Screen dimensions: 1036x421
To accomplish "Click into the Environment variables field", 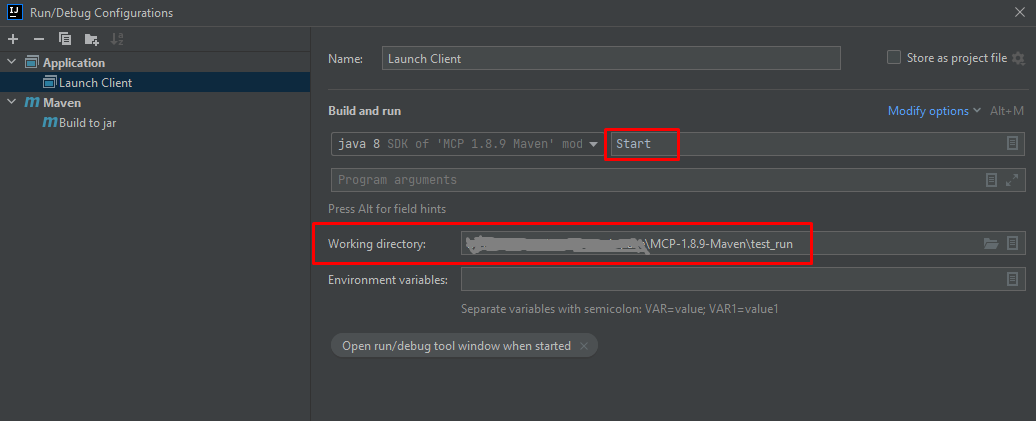I will (x=743, y=280).
